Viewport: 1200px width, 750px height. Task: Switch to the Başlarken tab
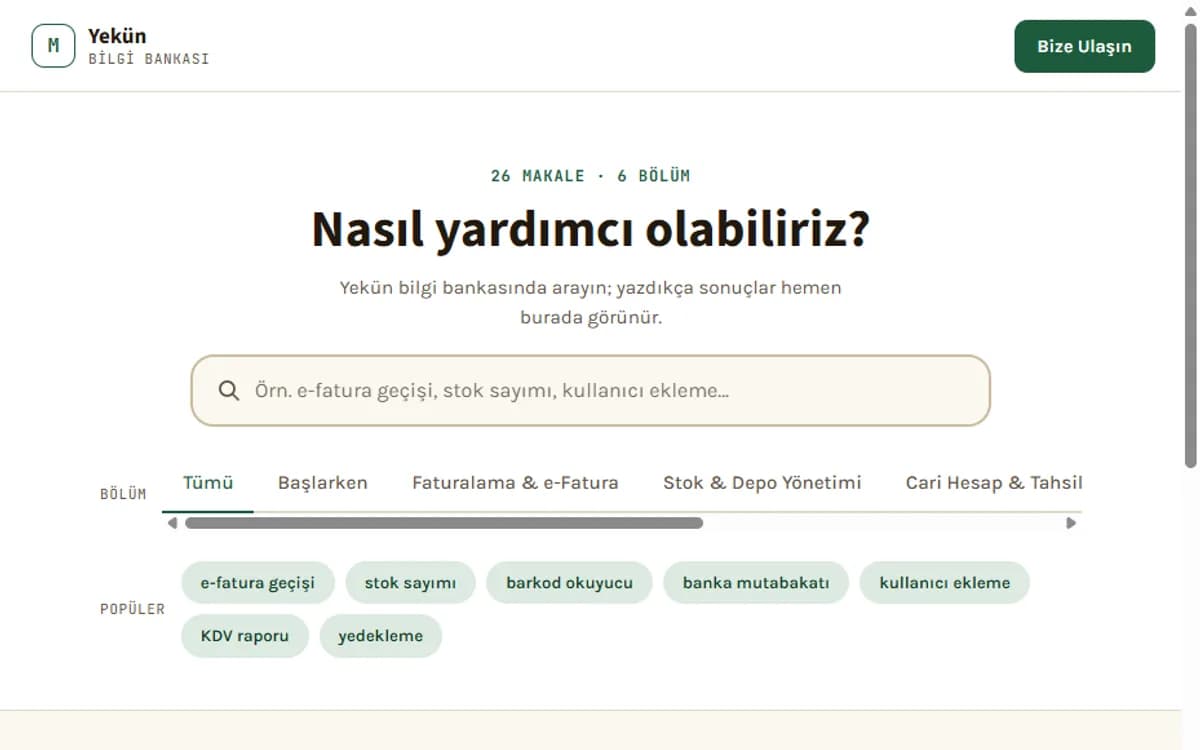(x=323, y=483)
